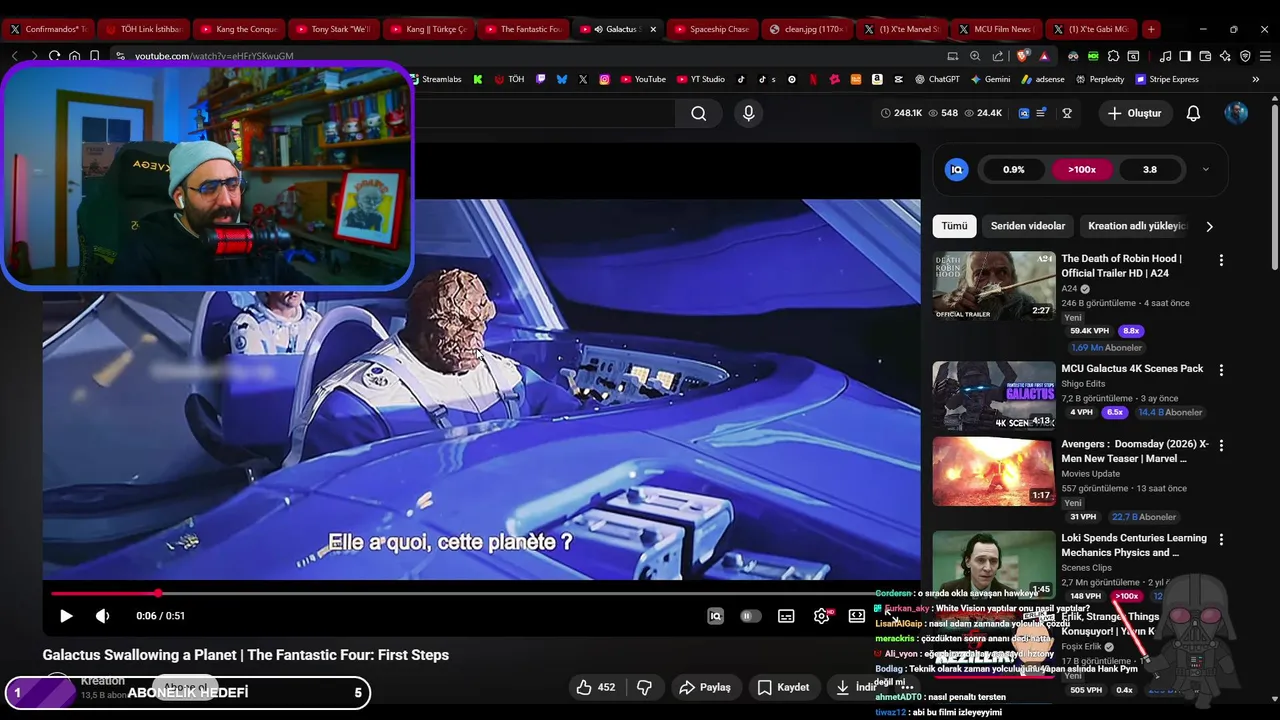Open the browser hamburger menu

click(x=1265, y=56)
